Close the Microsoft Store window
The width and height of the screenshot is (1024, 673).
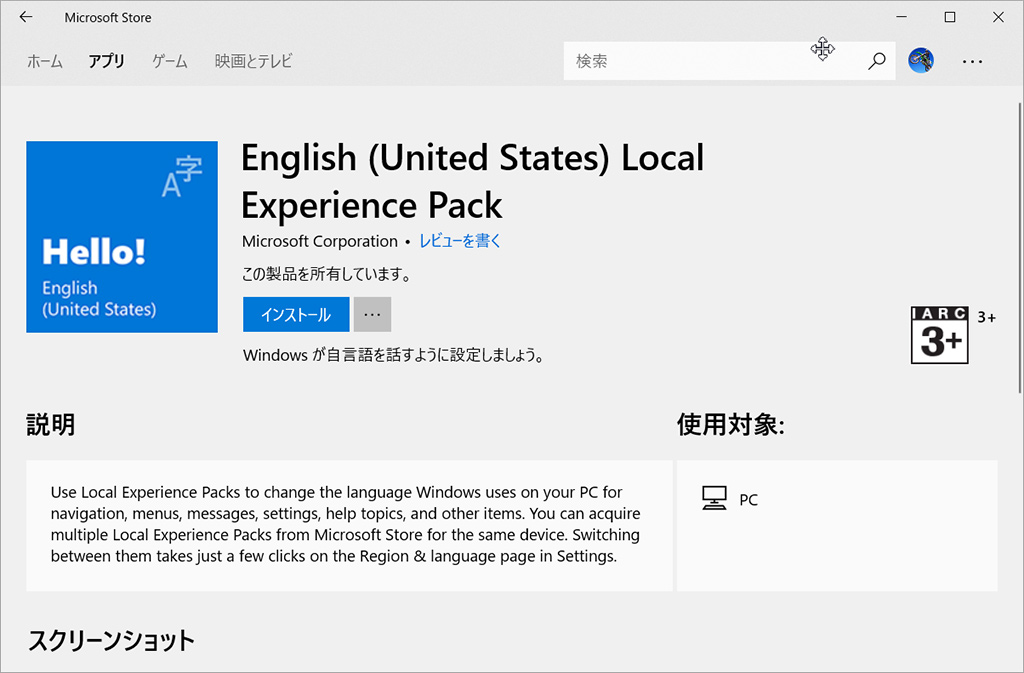click(998, 18)
